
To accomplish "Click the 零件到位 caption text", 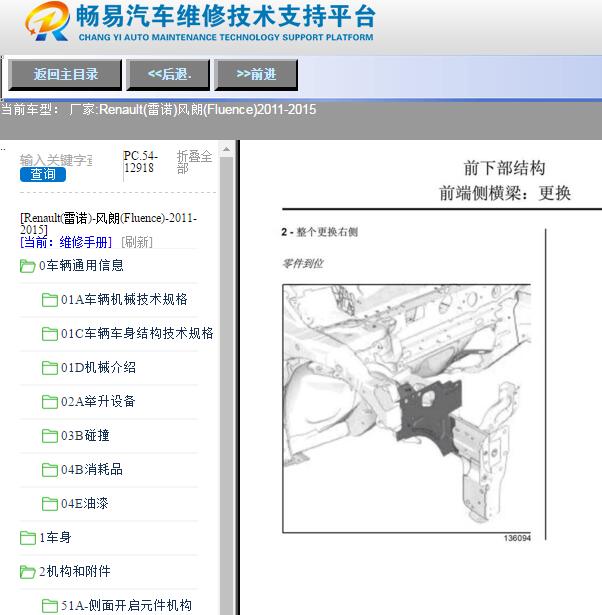I will [x=302, y=264].
